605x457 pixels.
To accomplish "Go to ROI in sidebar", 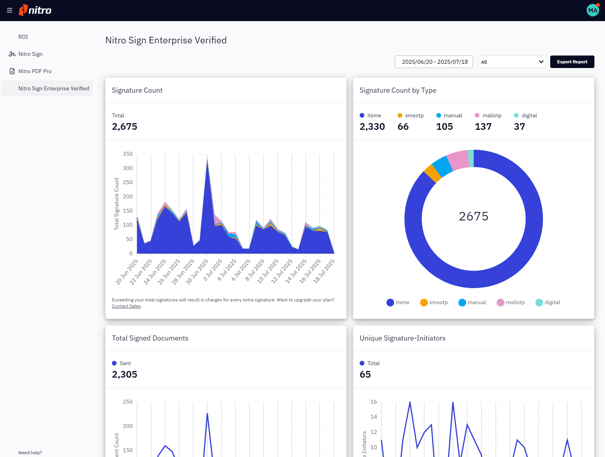I will tap(23, 37).
